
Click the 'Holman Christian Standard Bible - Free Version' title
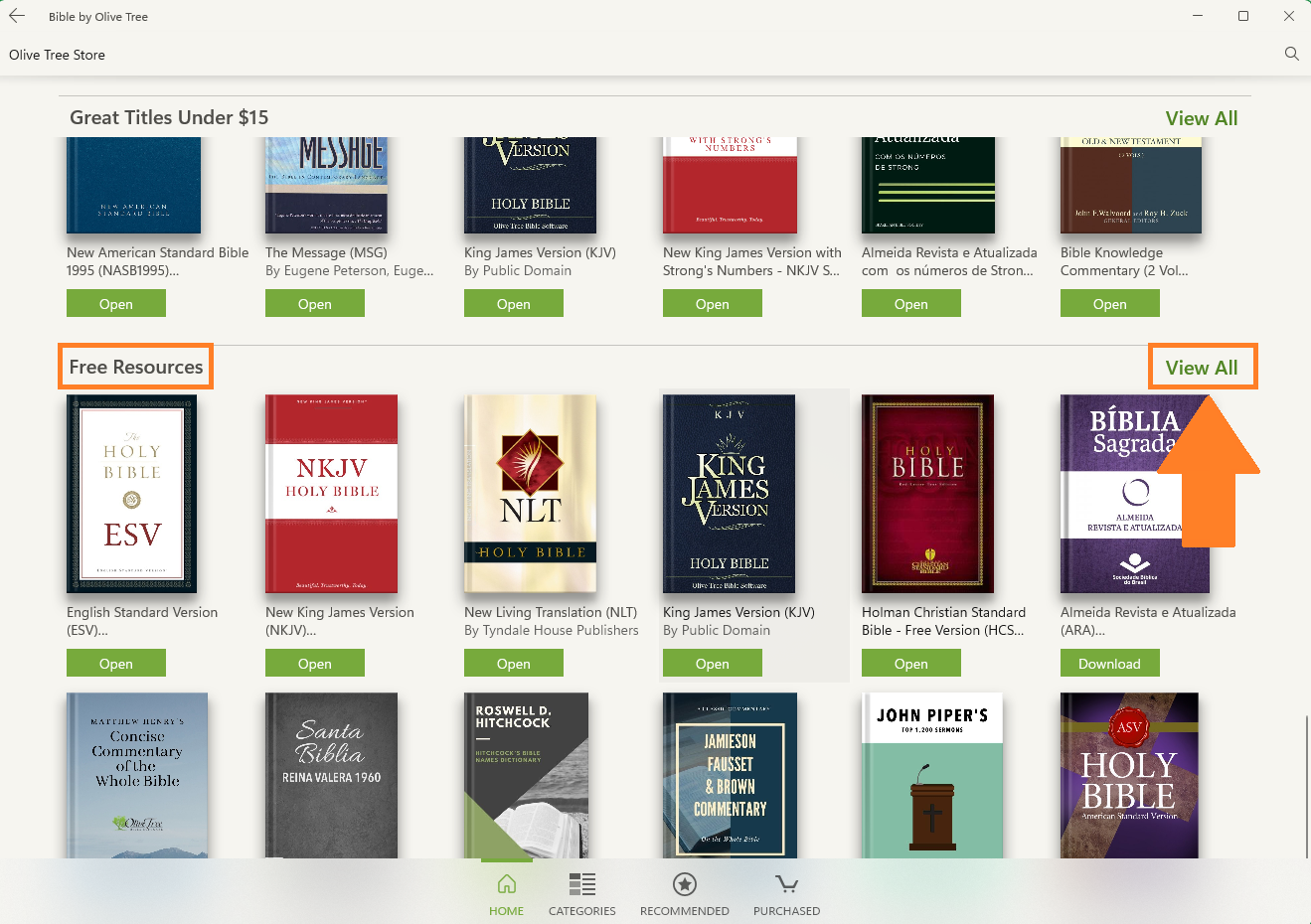pos(943,621)
